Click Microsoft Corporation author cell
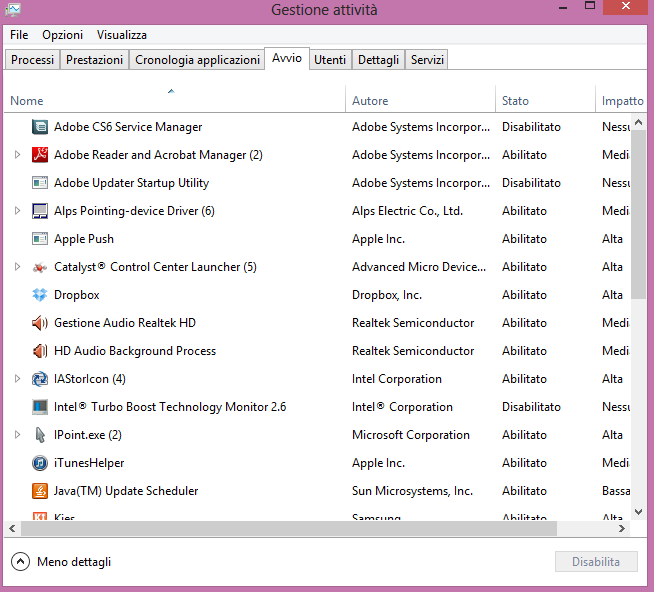The image size is (654, 592). [x=411, y=435]
